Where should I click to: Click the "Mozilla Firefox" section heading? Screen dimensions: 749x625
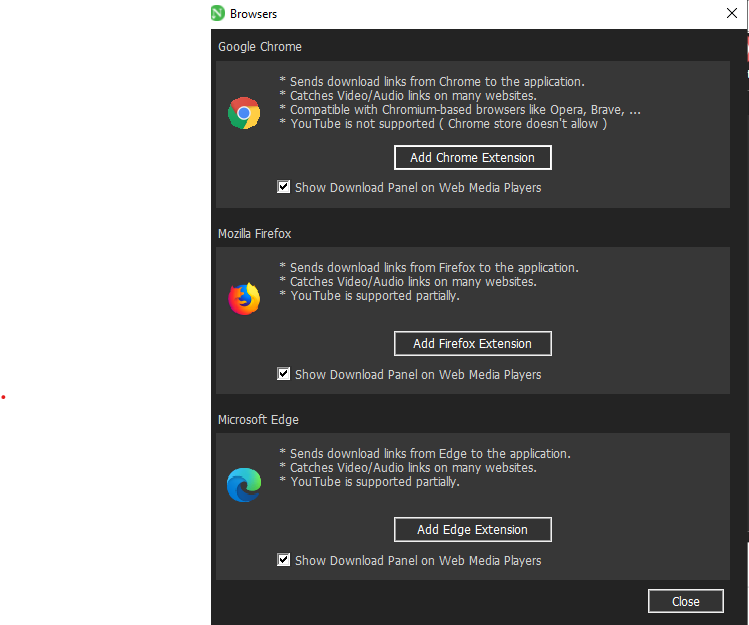coord(255,234)
